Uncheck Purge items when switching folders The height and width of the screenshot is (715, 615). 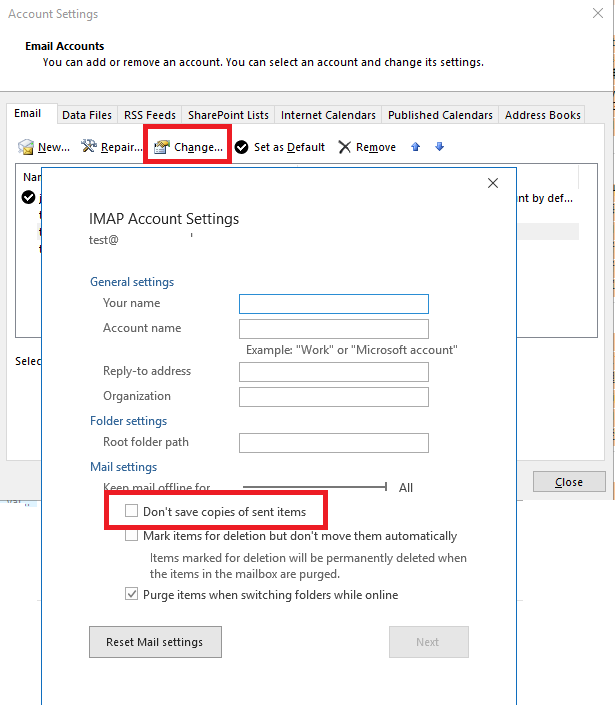click(x=132, y=594)
